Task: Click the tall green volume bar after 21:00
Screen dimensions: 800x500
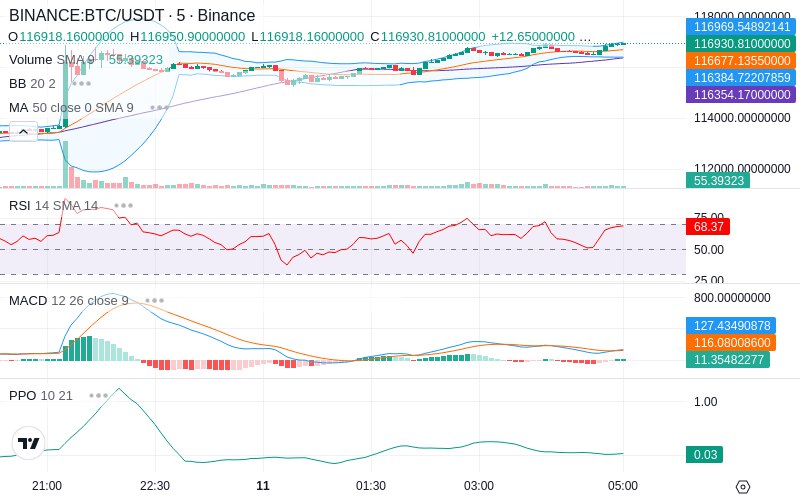Action: point(65,164)
